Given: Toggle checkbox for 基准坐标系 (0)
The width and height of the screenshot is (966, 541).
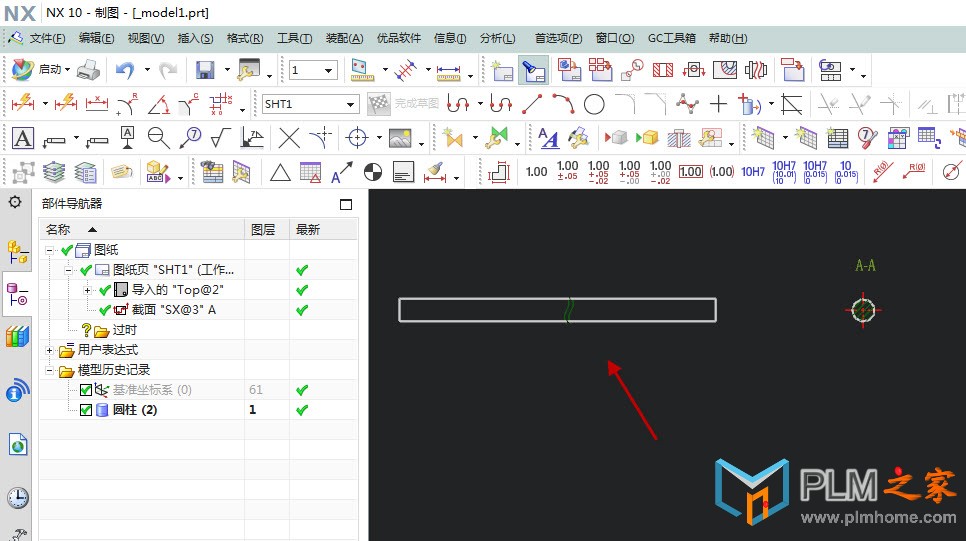Looking at the screenshot, I should tap(86, 390).
